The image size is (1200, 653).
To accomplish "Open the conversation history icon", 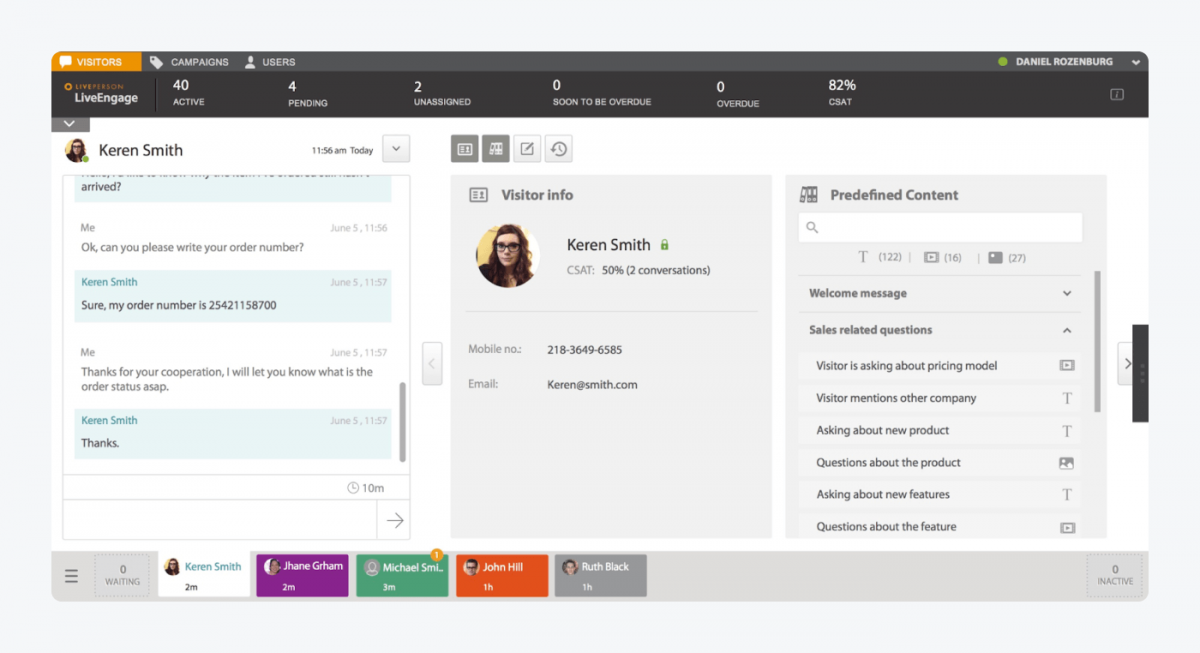I will click(558, 148).
